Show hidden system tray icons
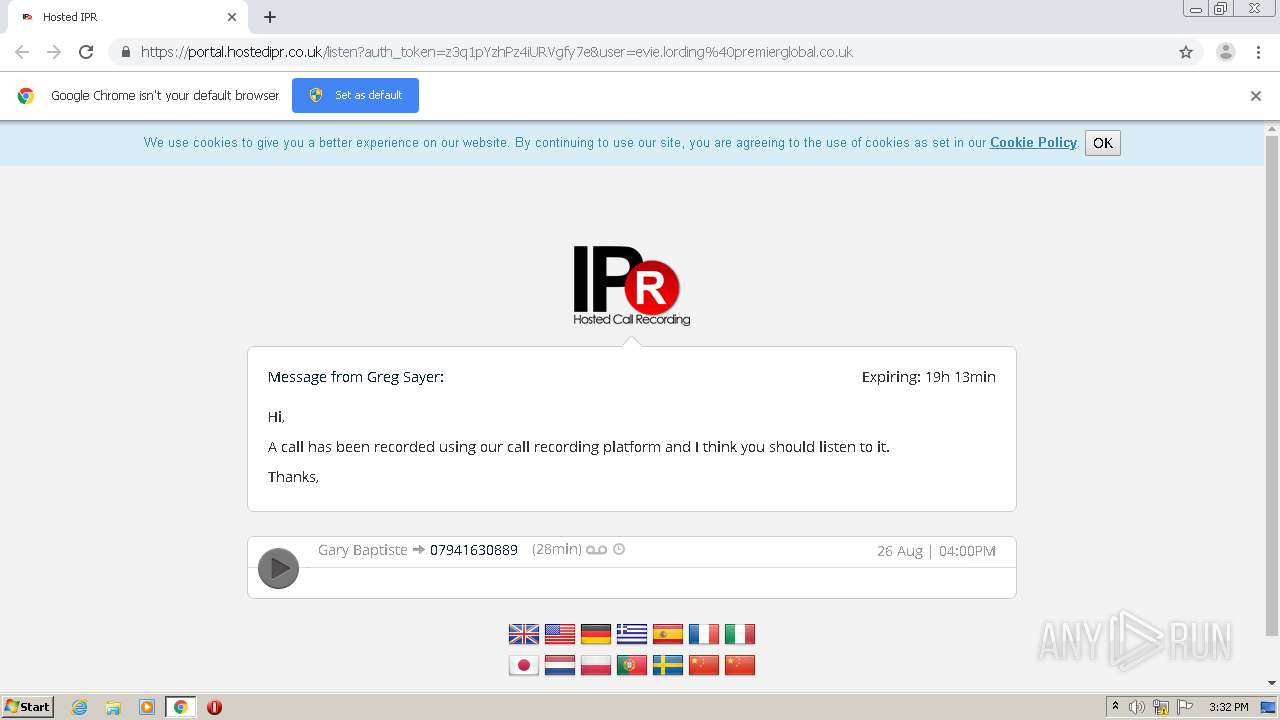Screen dimensions: 1280x720 click(x=1115, y=707)
